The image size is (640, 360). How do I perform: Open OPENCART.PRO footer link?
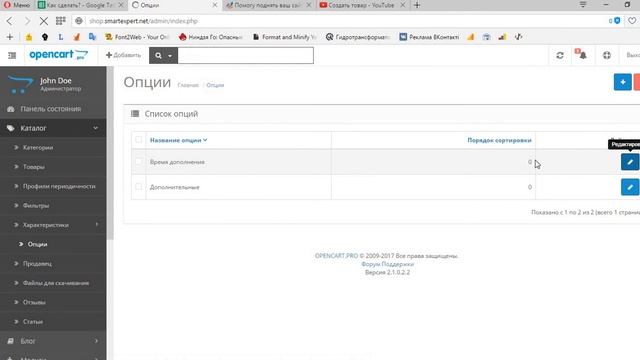pos(336,256)
